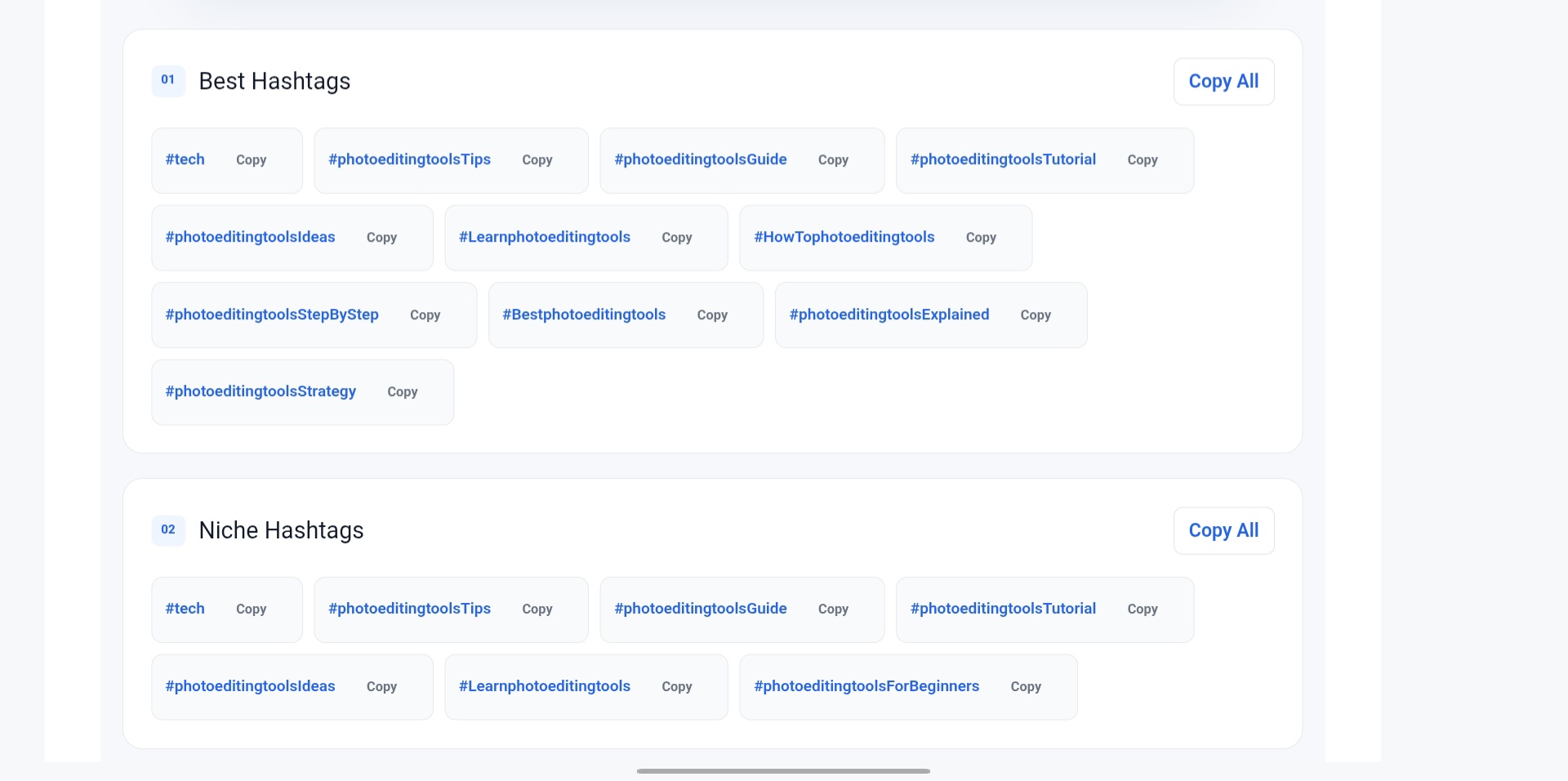
Task: Click #tech text in Niche Hashtags
Action: click(x=185, y=609)
